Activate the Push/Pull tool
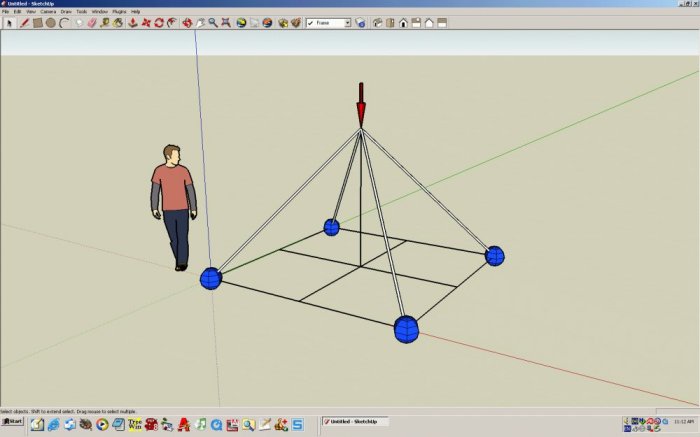This screenshot has width=700, height=437. (x=134, y=22)
